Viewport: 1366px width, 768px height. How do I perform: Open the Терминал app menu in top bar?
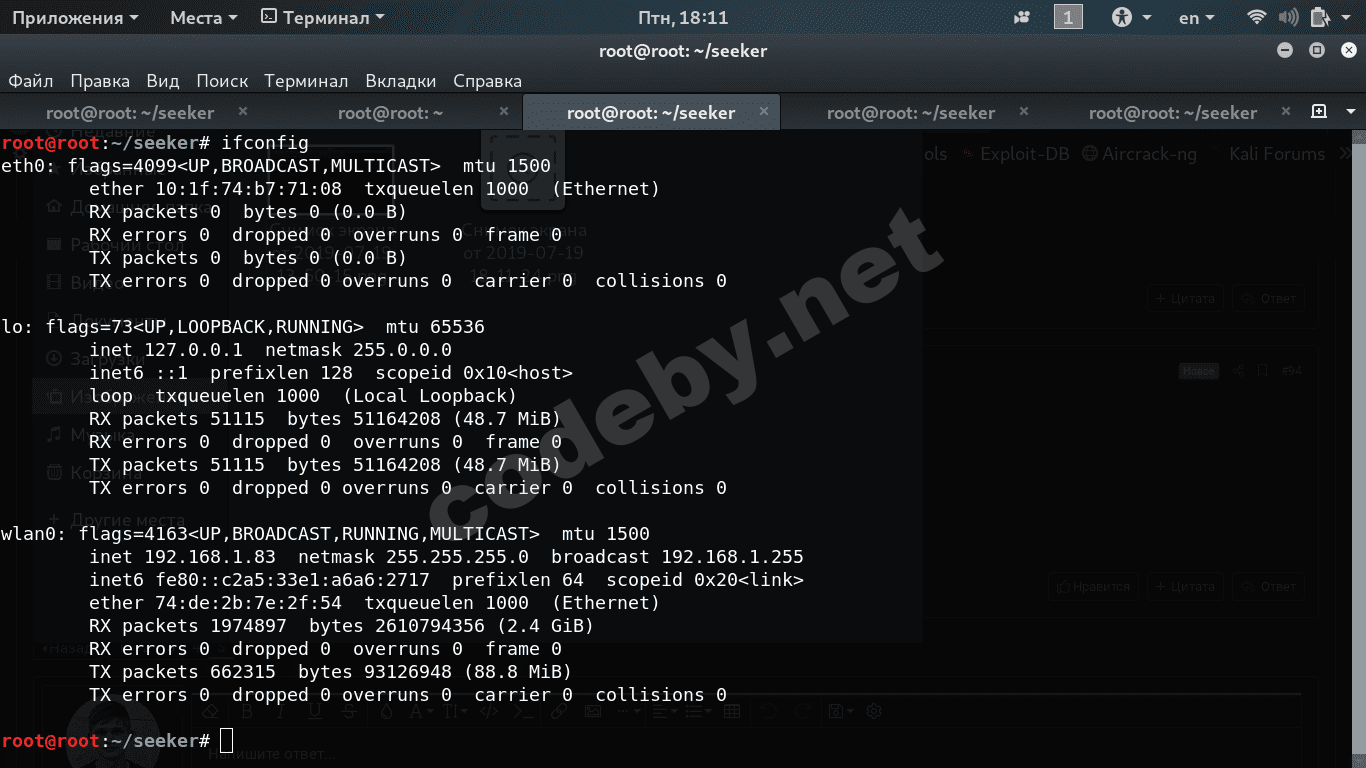323,18
